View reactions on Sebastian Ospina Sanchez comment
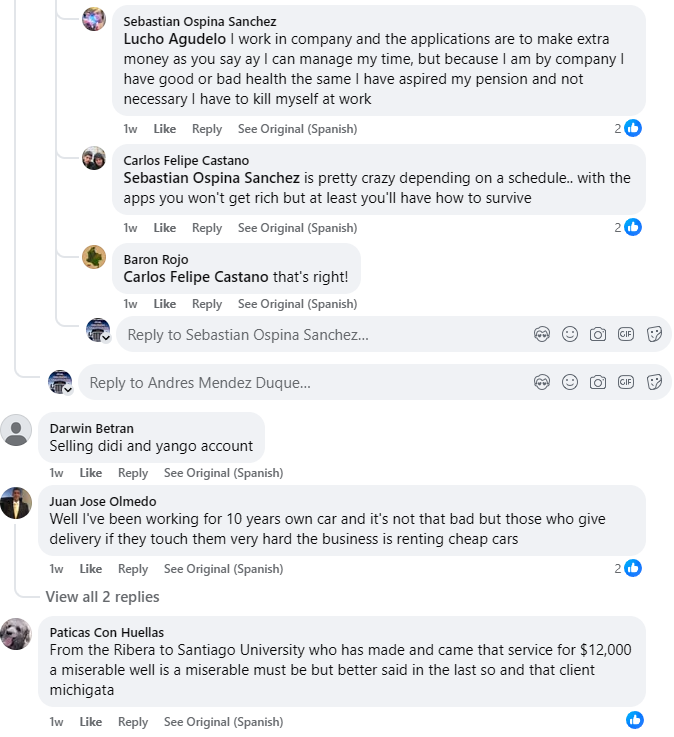 628,128
